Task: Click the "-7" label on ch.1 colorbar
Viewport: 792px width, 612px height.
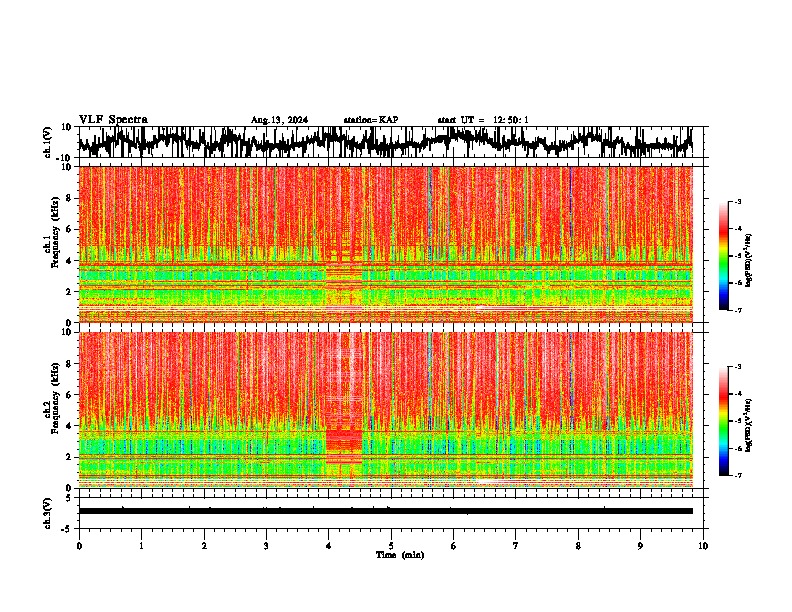Action: [738, 310]
